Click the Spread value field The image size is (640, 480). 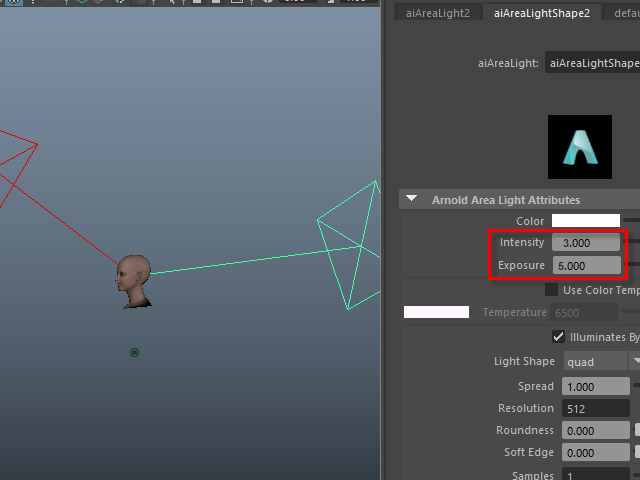tap(596, 387)
